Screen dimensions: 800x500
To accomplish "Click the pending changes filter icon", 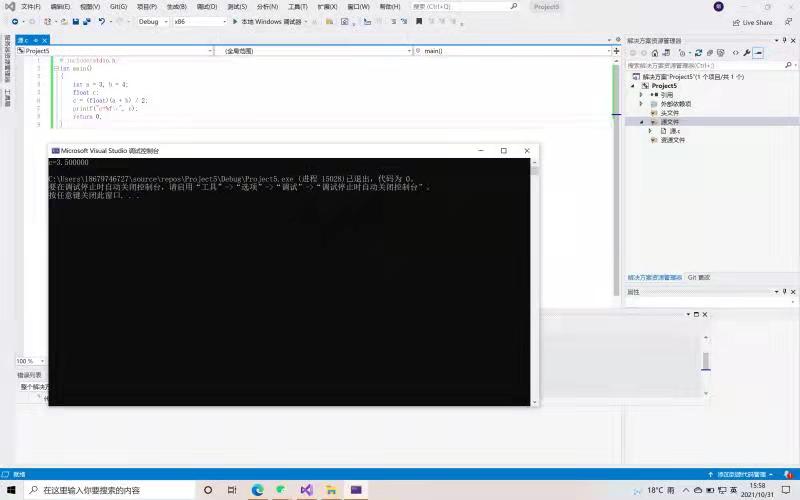I will (683, 53).
